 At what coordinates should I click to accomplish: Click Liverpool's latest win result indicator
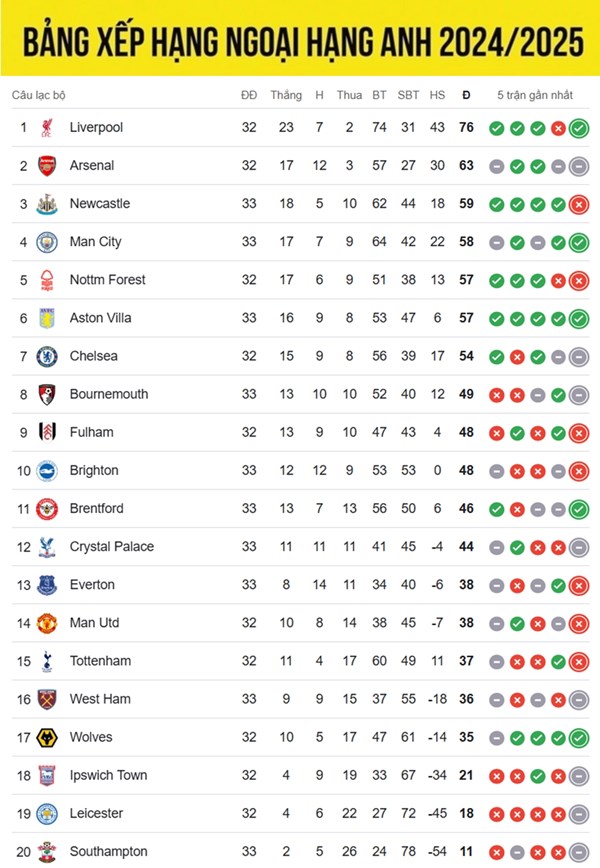pyautogui.click(x=579, y=128)
